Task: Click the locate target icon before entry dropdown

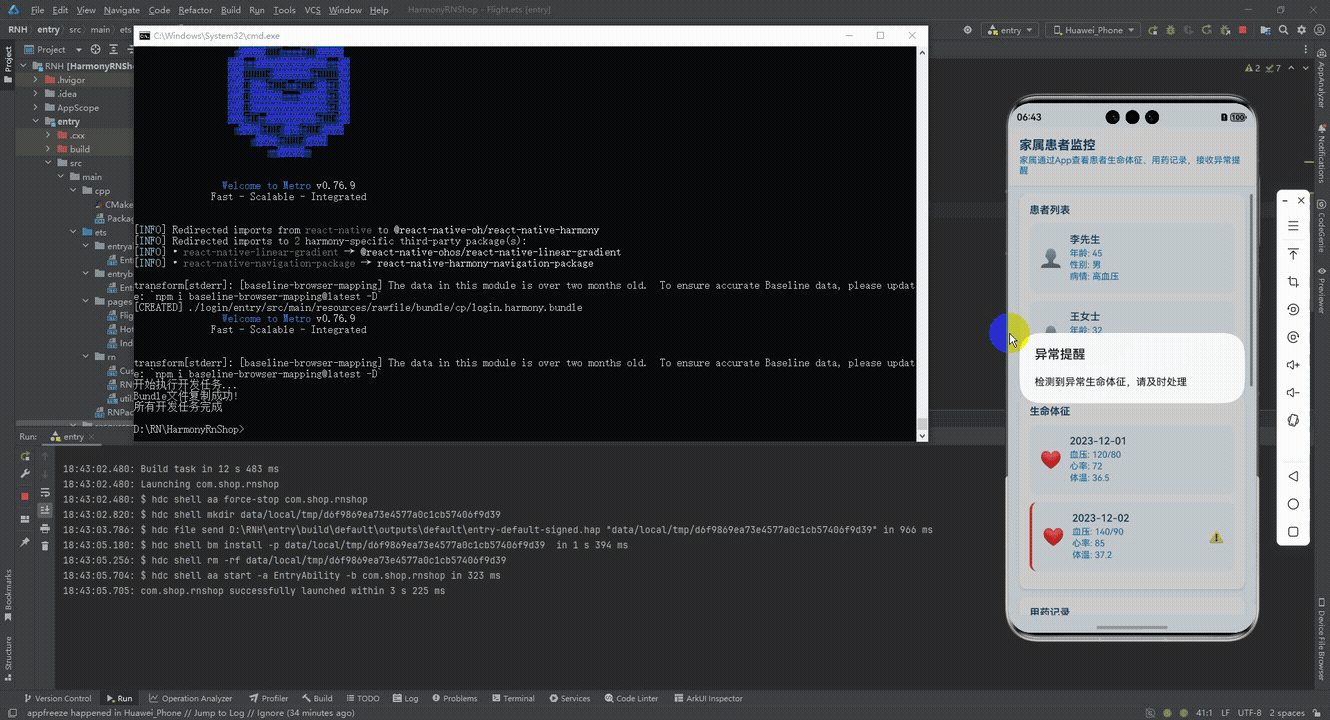Action: click(x=967, y=30)
